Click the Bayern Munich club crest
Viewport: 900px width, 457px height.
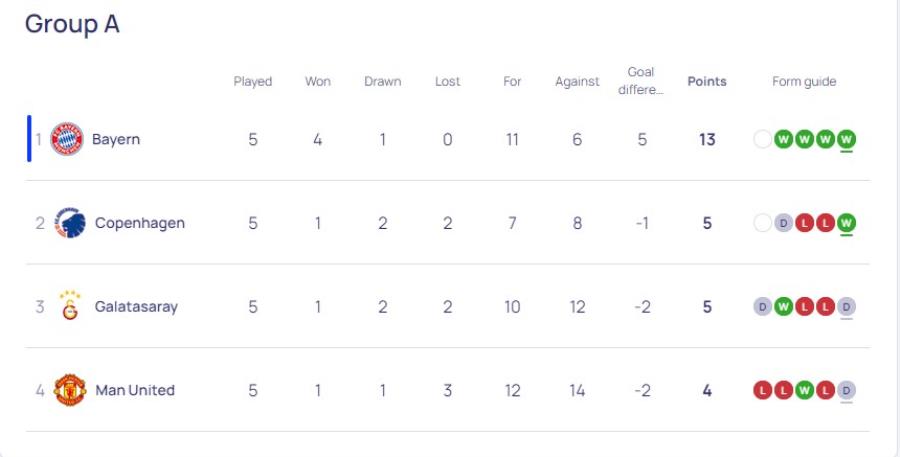[67, 139]
